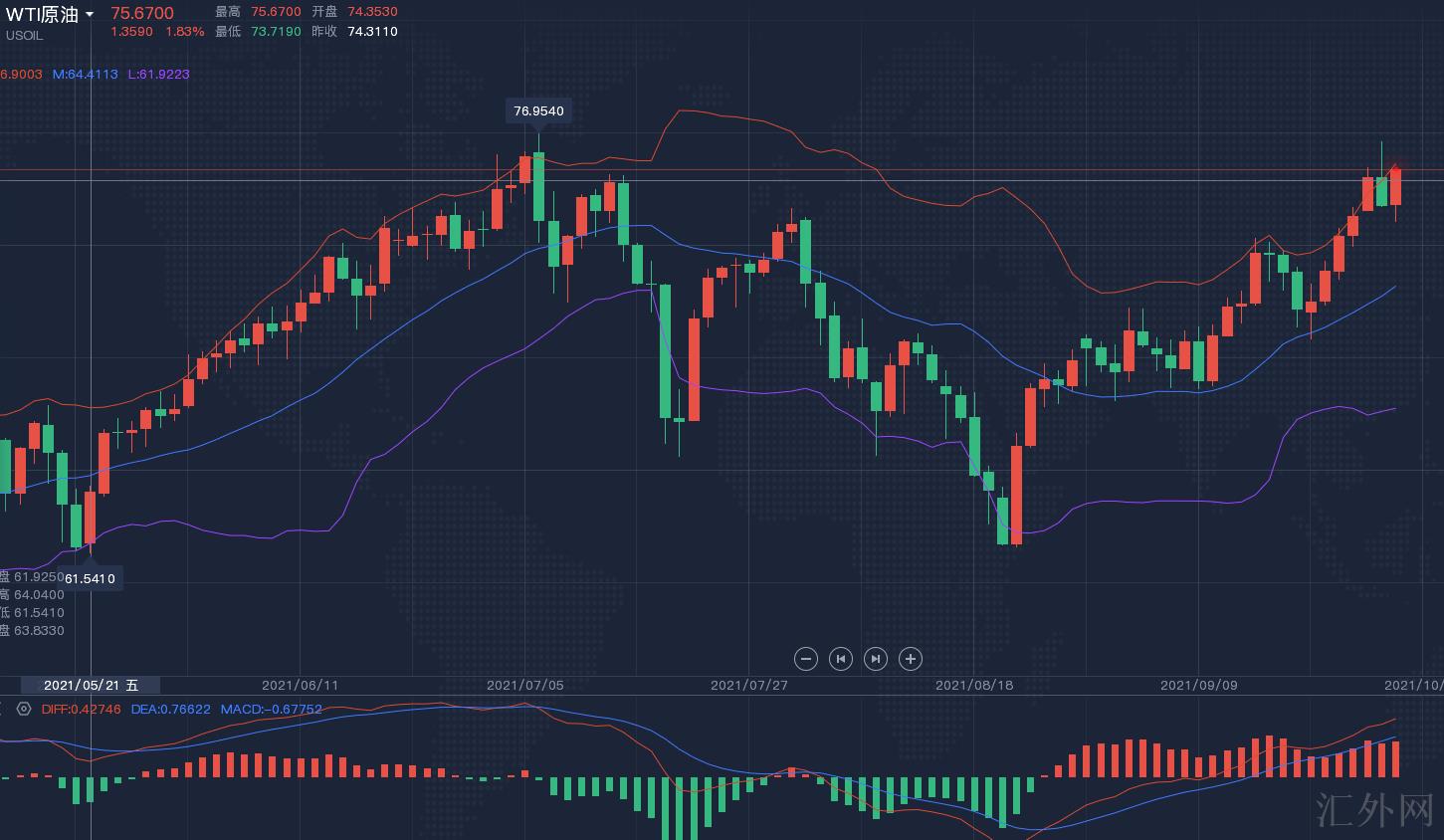Click the DEA:0.76622 indicator label

coord(171,710)
